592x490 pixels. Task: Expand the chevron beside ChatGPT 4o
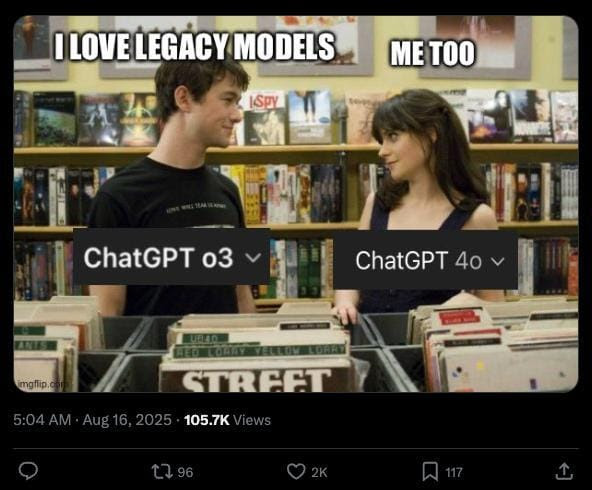click(498, 261)
